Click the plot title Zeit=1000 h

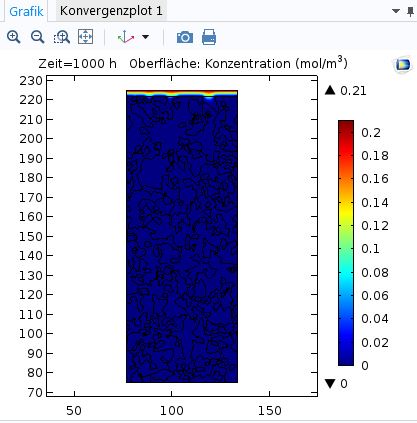pos(78,64)
